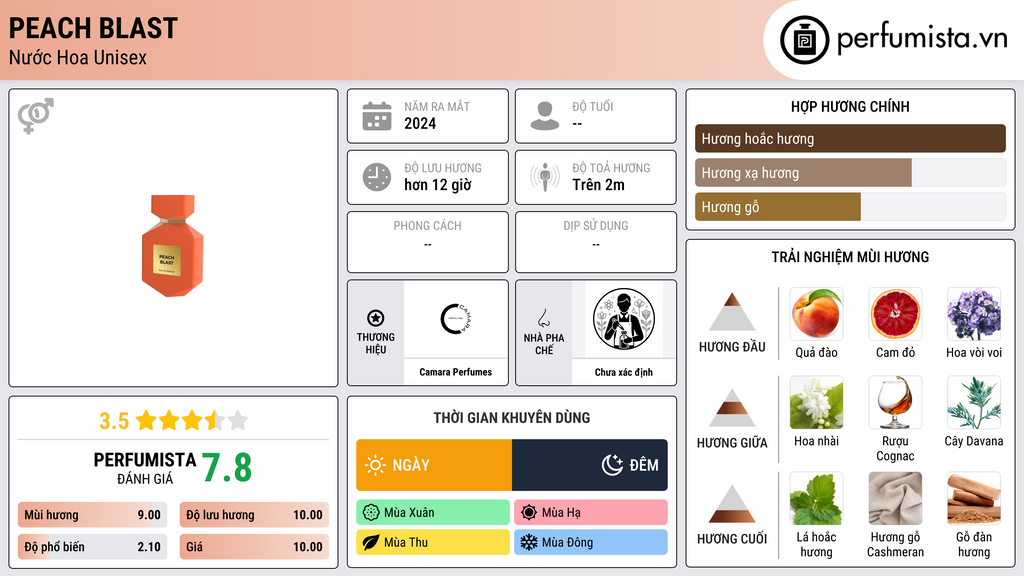Click the Peach Blast orange bottle image
The height and width of the screenshot is (576, 1024).
pos(172,246)
